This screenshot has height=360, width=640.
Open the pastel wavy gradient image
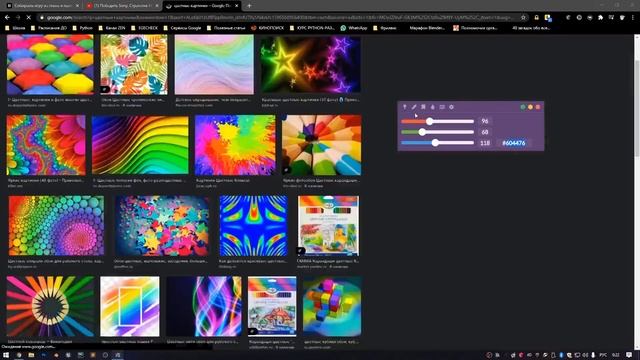point(214,64)
